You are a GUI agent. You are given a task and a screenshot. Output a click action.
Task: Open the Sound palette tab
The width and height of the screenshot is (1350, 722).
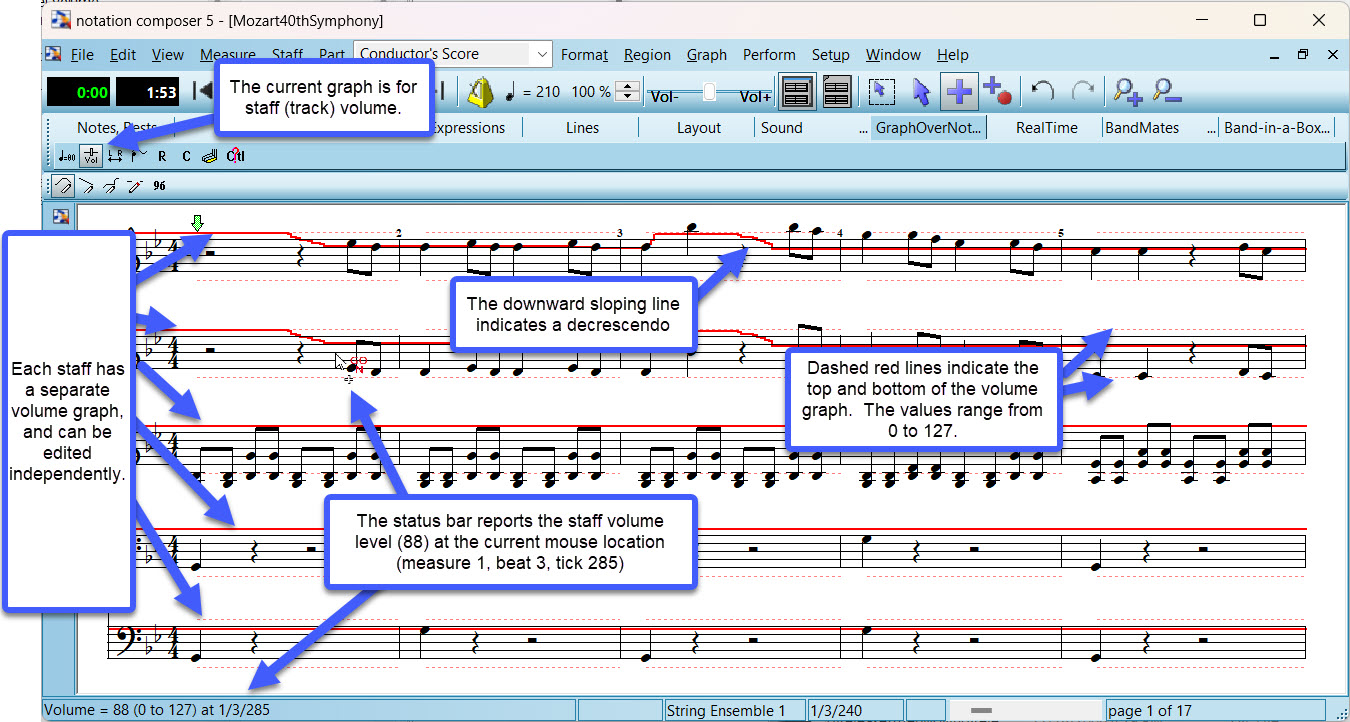(781, 128)
